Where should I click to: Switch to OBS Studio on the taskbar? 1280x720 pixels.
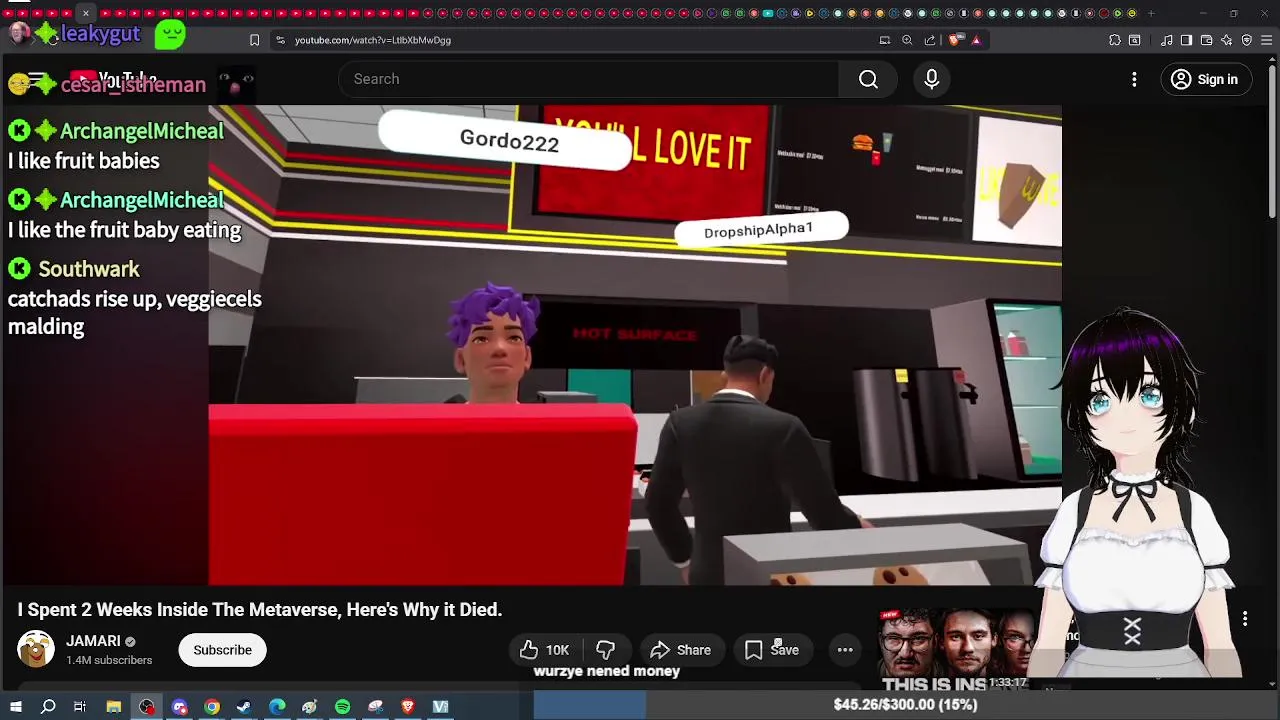point(147,707)
